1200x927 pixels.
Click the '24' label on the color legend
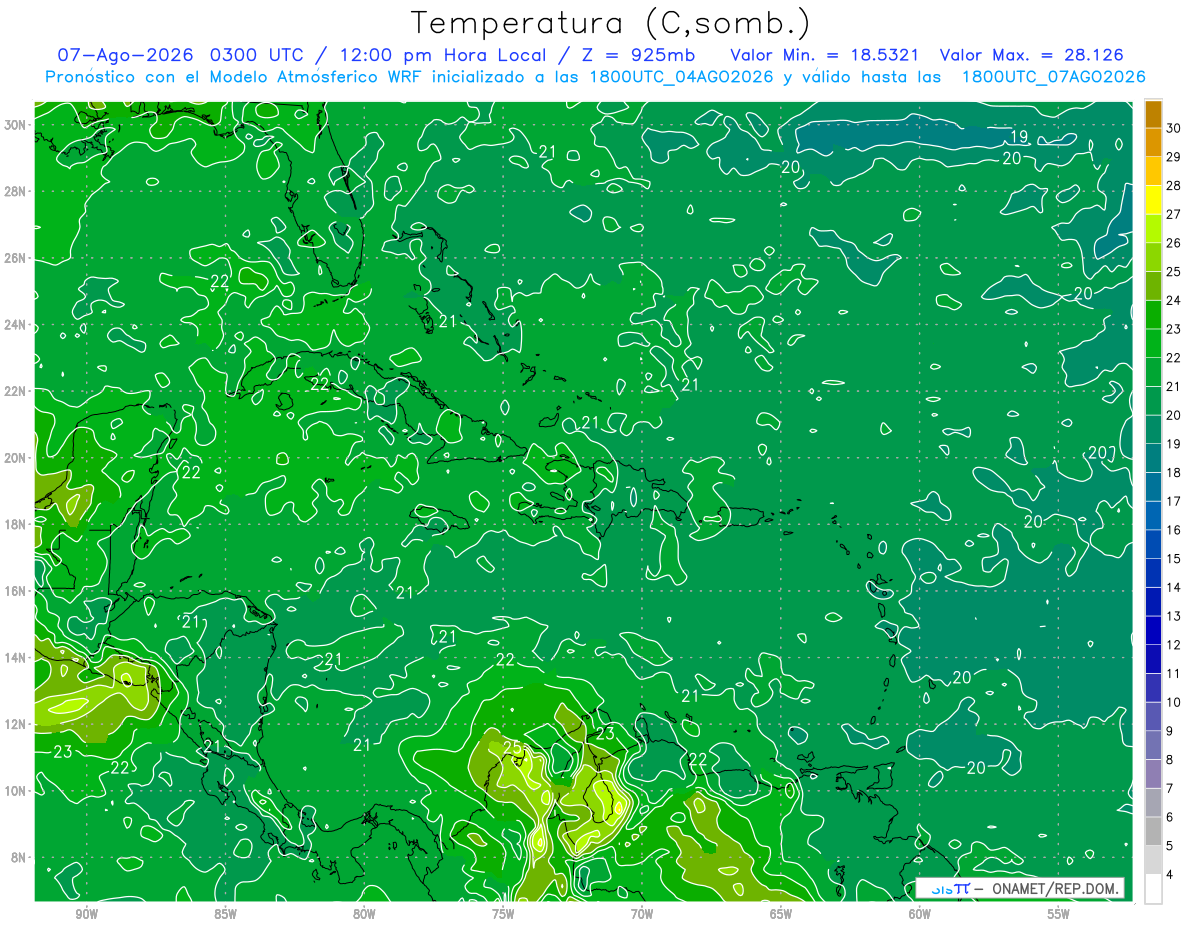[x=1173, y=300]
